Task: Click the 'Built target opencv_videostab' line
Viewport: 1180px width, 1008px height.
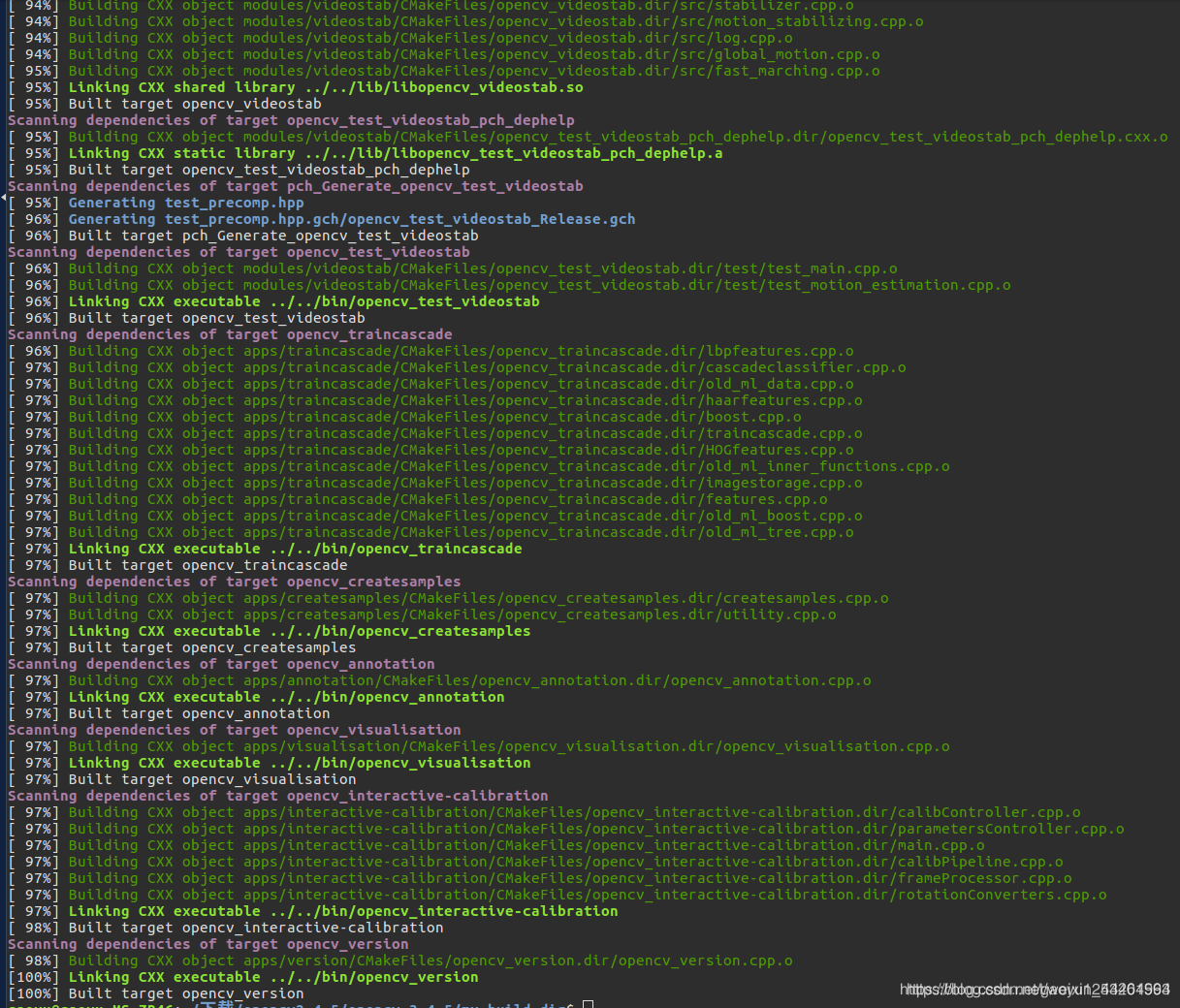Action: 165,104
